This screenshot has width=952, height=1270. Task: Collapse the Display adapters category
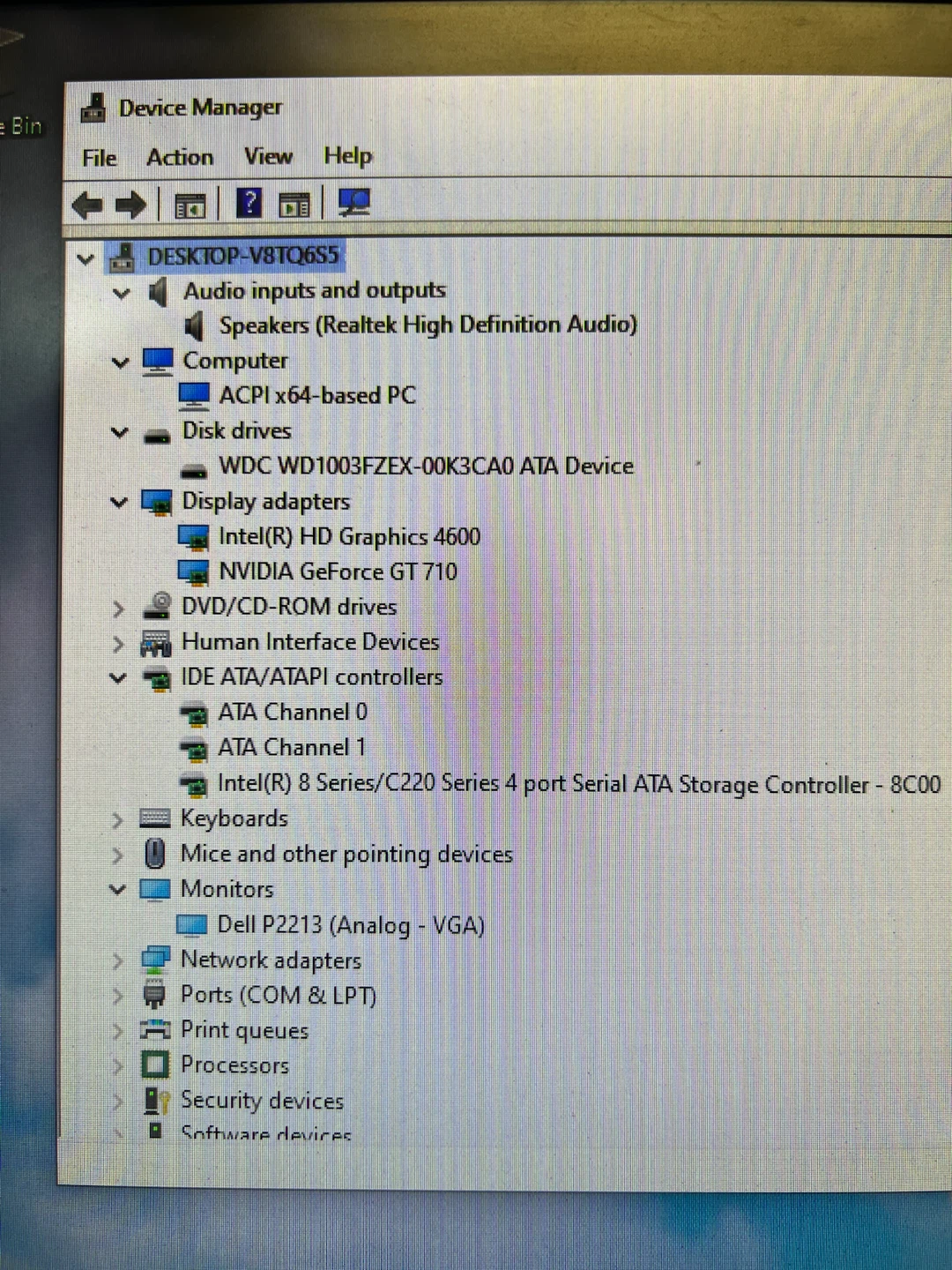click(119, 502)
